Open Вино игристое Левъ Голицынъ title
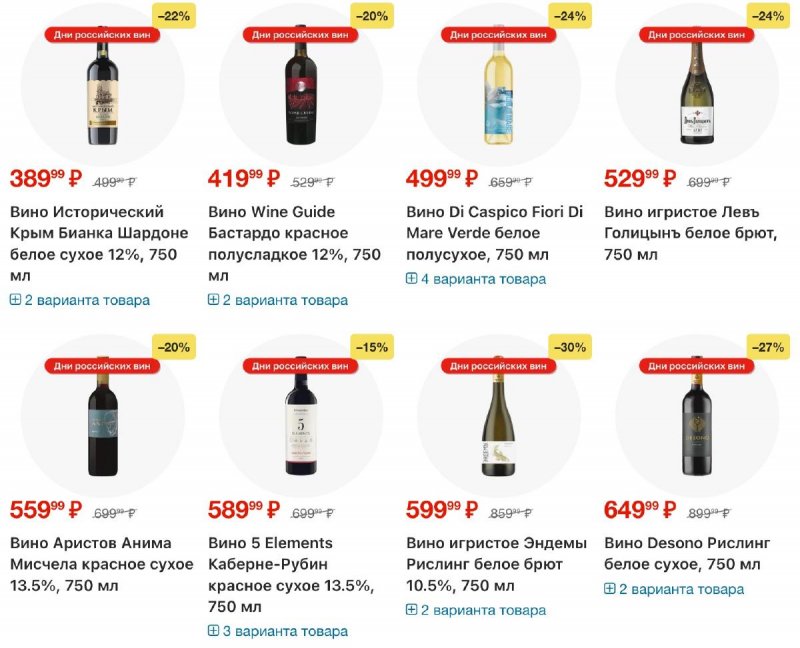This screenshot has height=648, width=800. point(691,233)
